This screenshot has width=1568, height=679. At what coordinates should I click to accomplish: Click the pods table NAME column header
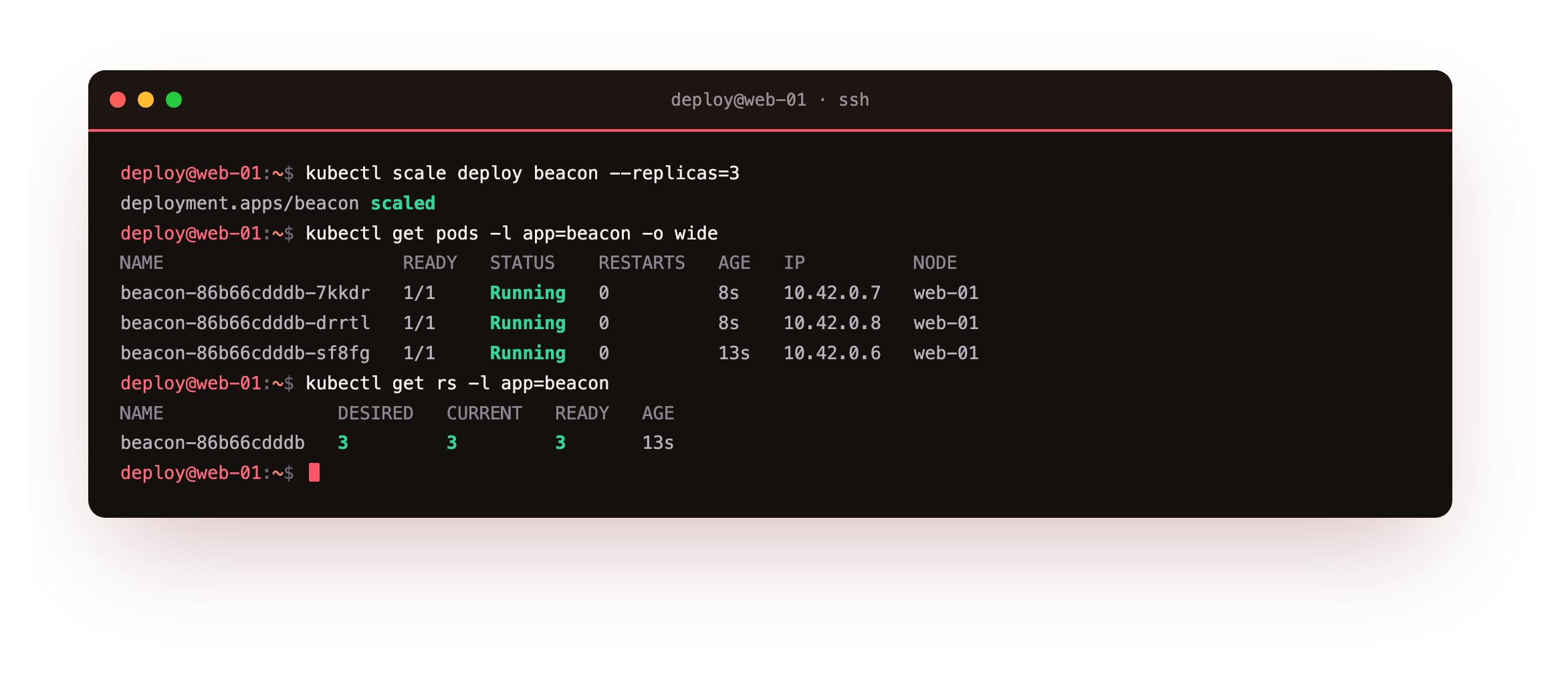point(142,263)
